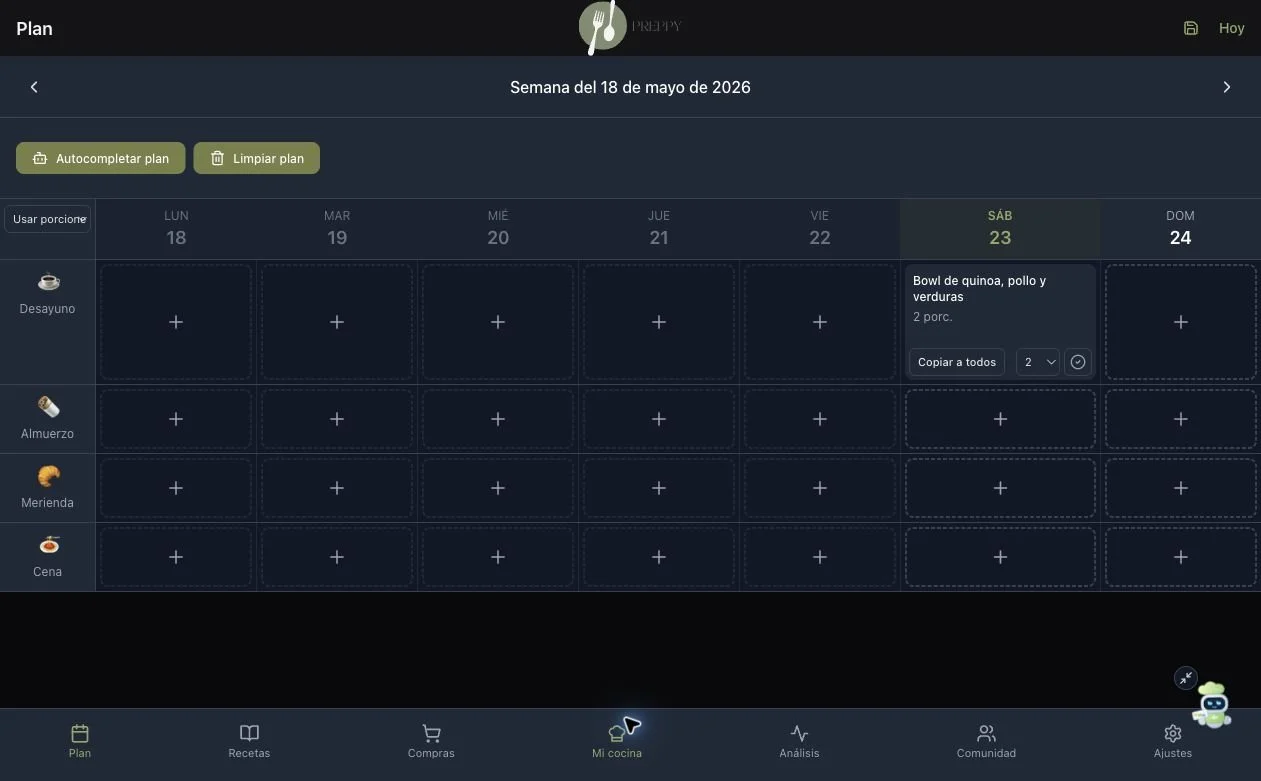
Task: Add a Desayuno meal for Sunday 24
Action: (1181, 322)
